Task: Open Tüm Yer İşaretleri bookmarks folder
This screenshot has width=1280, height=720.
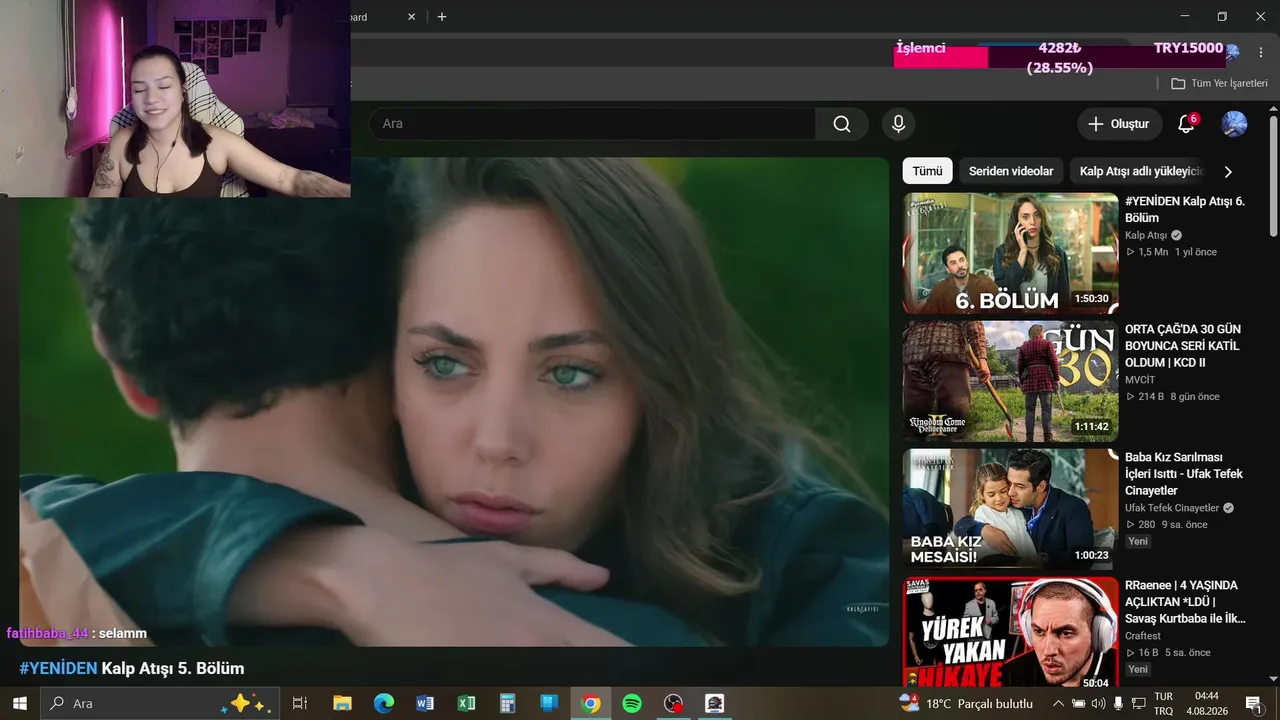Action: click(1219, 83)
